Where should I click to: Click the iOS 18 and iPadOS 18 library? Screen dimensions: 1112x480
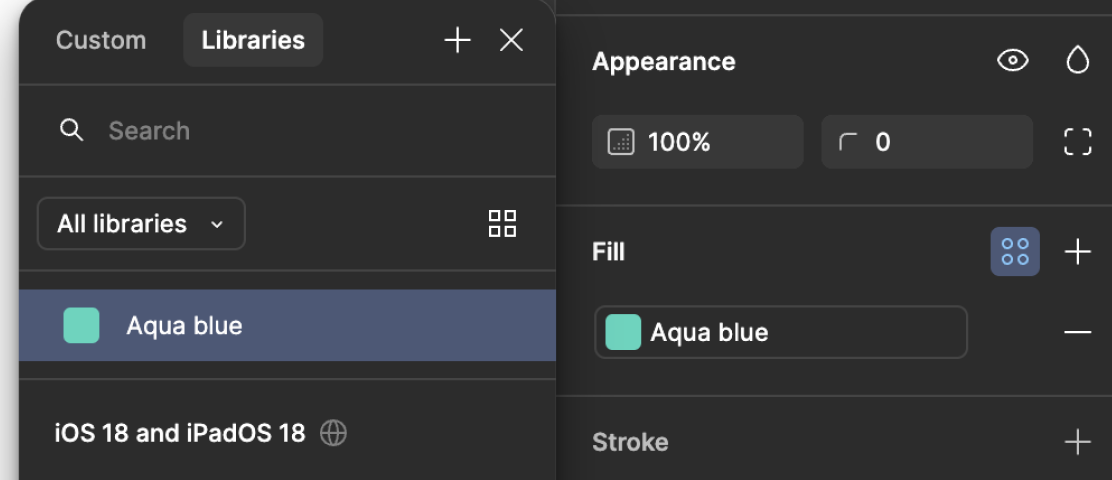(180, 433)
